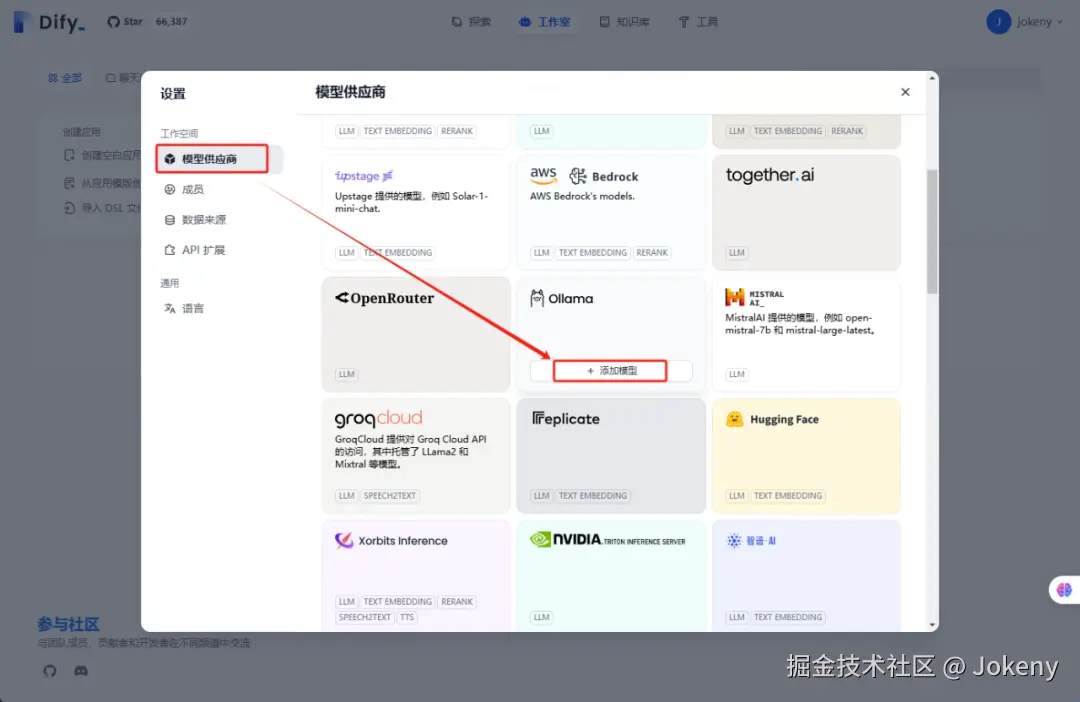The width and height of the screenshot is (1080, 702).
Task: Click the Xorbits Inference icon
Action: (344, 541)
